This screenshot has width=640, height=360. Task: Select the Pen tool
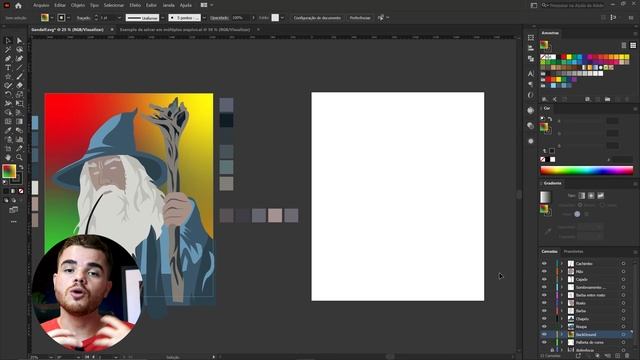(x=8, y=58)
